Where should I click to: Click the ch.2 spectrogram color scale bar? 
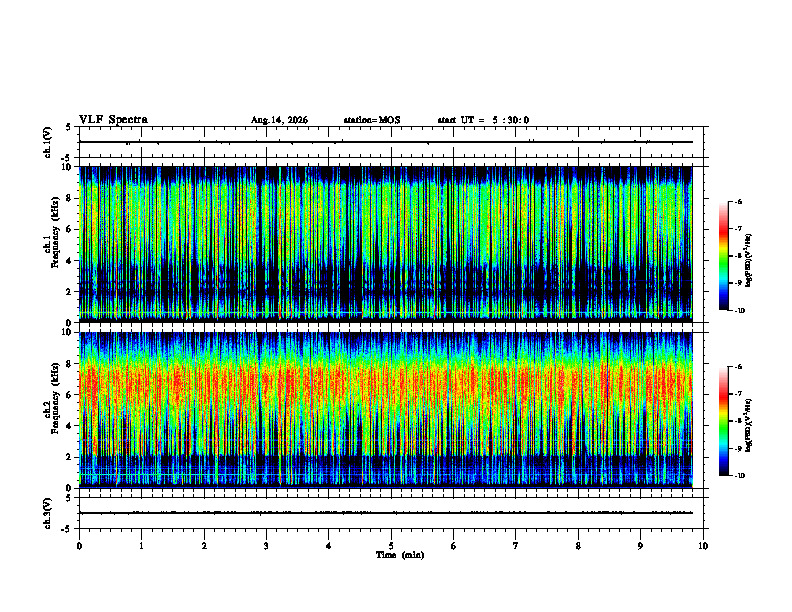tap(723, 421)
